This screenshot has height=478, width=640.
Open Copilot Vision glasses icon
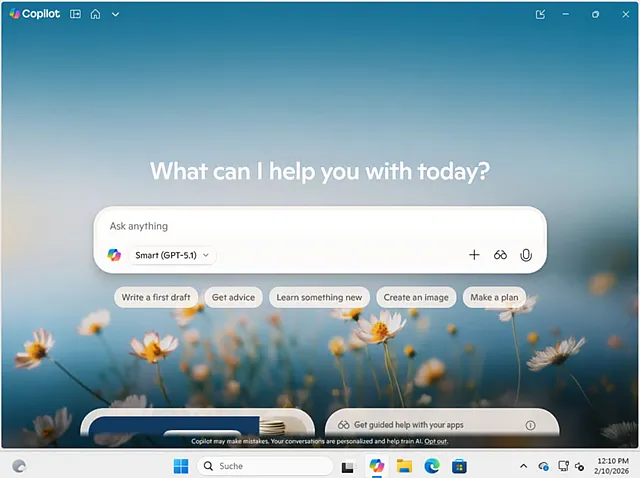tap(500, 255)
